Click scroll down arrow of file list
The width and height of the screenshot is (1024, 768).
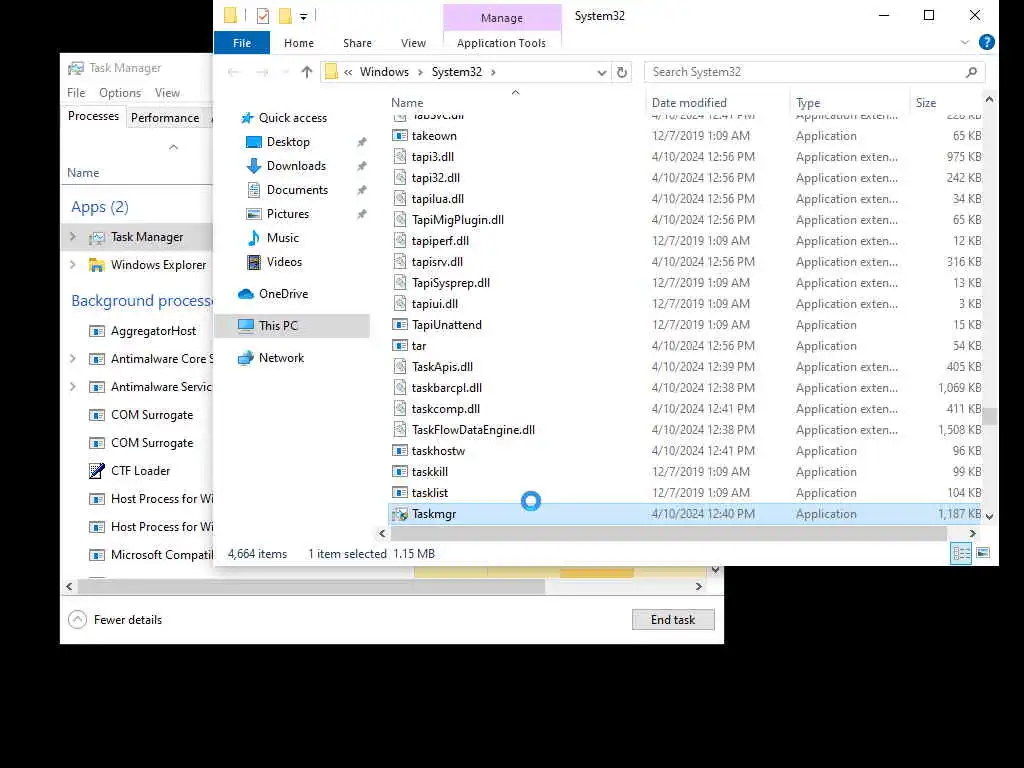pos(989,516)
